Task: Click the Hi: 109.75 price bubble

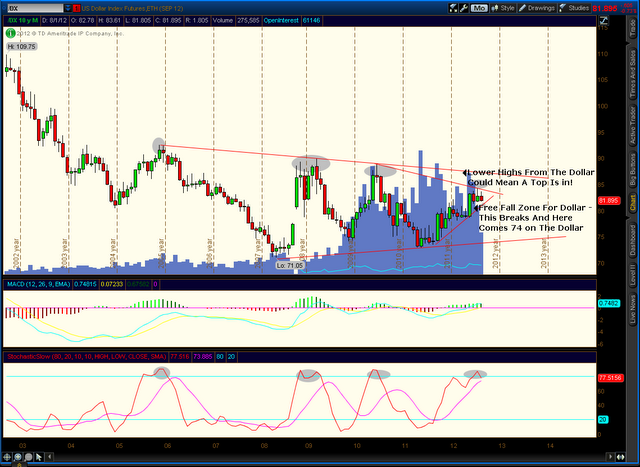Action: [x=22, y=47]
